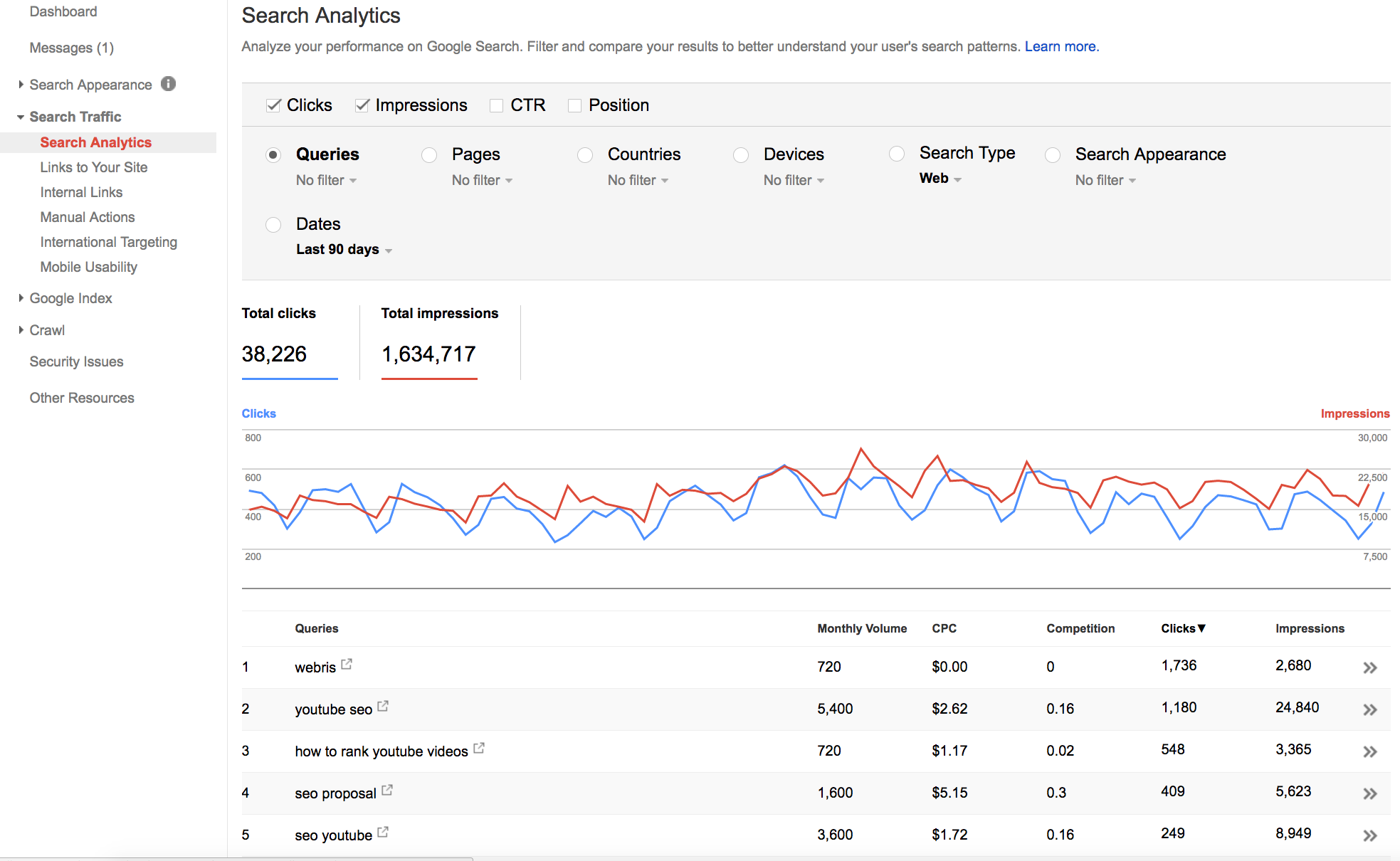Sort table by Impressions column header
The width and height of the screenshot is (1400, 861).
pyautogui.click(x=1310, y=628)
